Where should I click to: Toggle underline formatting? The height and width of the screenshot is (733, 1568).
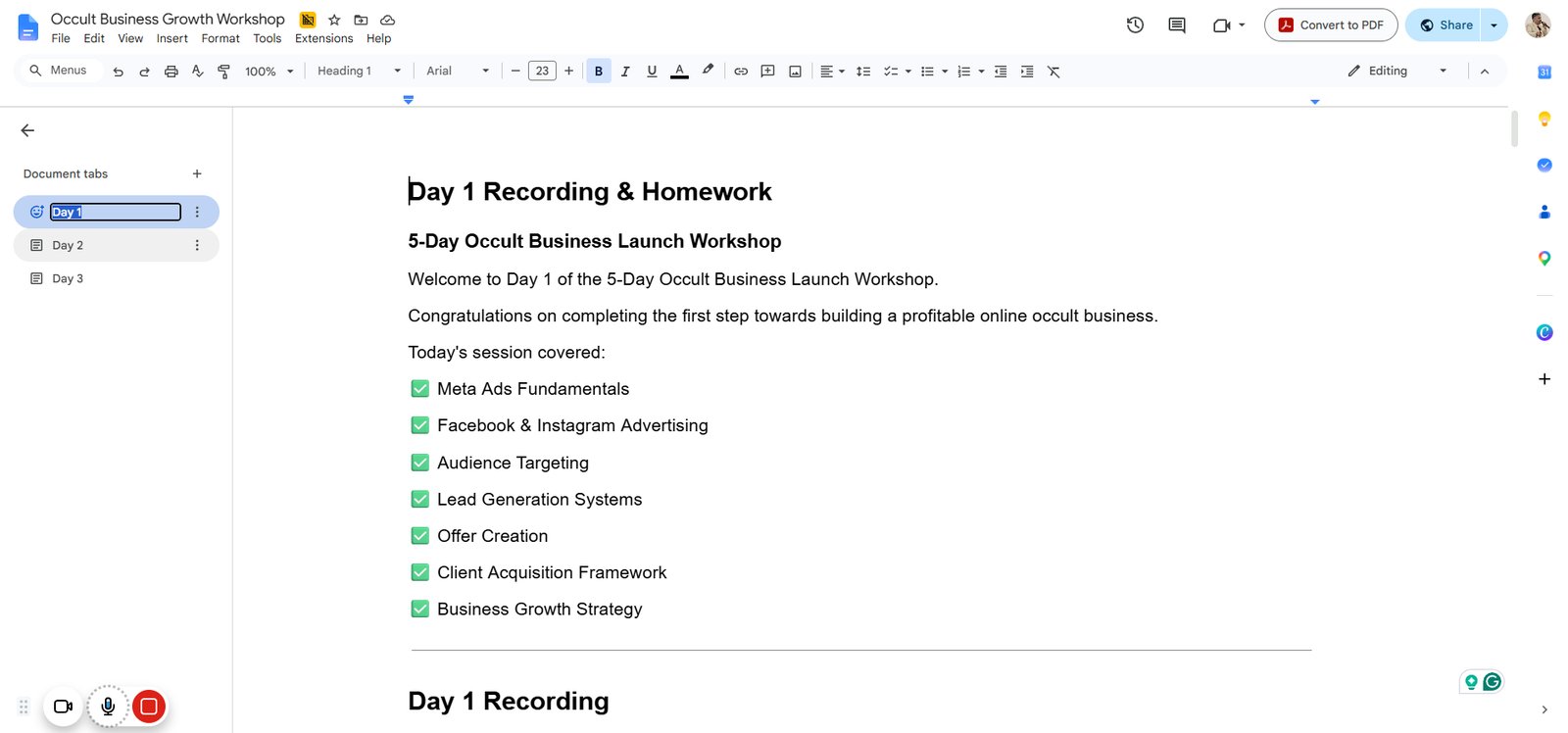[652, 72]
